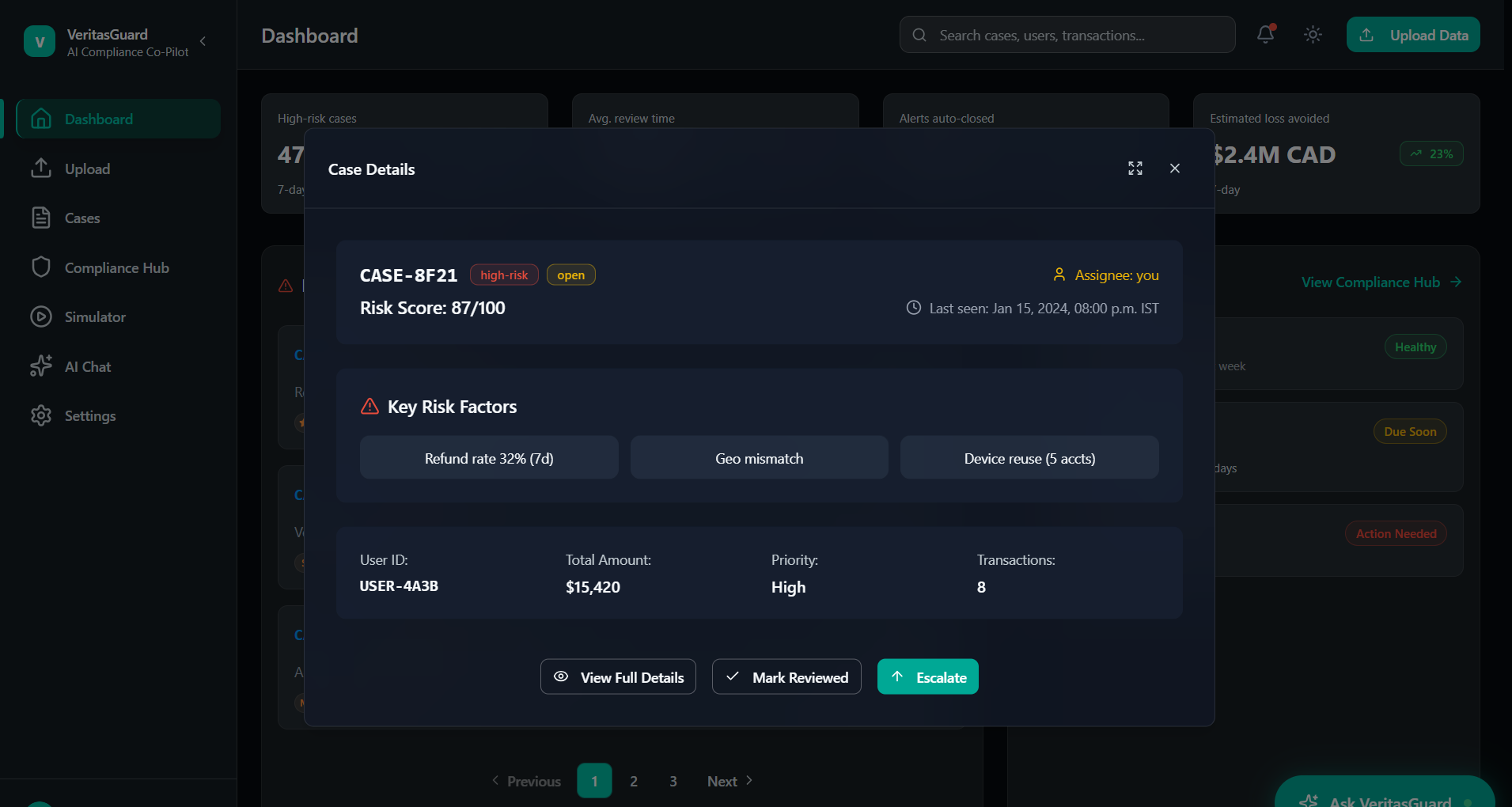Click Estimated loss avoided $2.4M CAD
Viewport: 1512px width, 807px height.
point(1274,155)
